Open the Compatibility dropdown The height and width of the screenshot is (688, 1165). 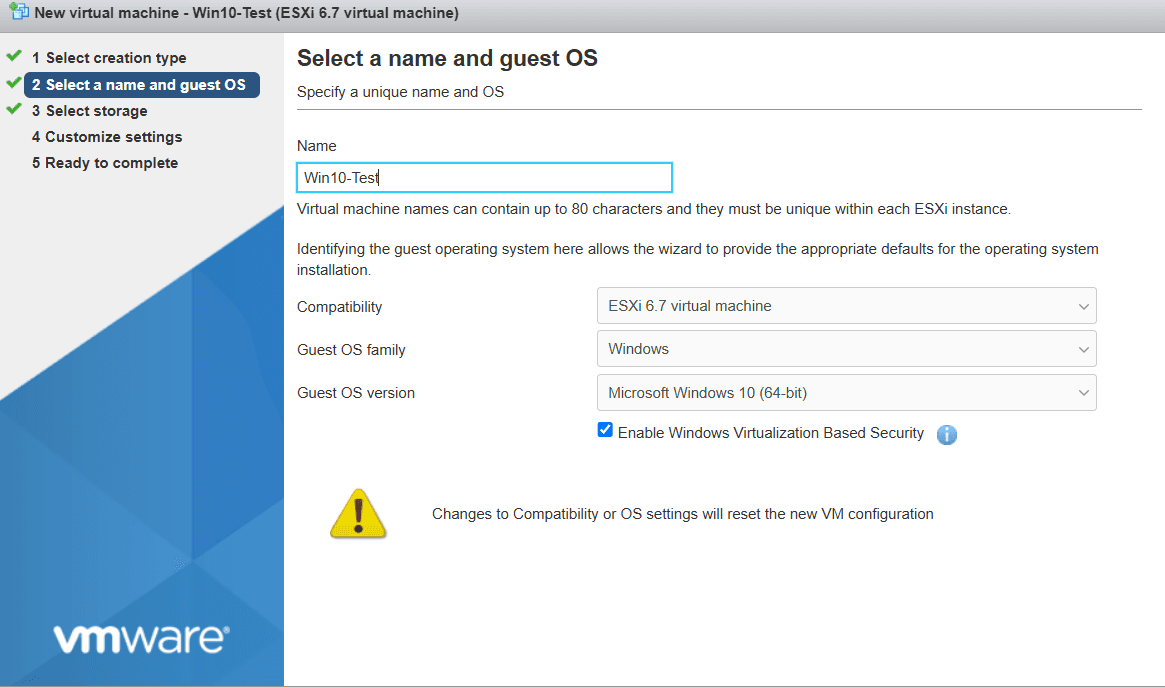click(846, 306)
